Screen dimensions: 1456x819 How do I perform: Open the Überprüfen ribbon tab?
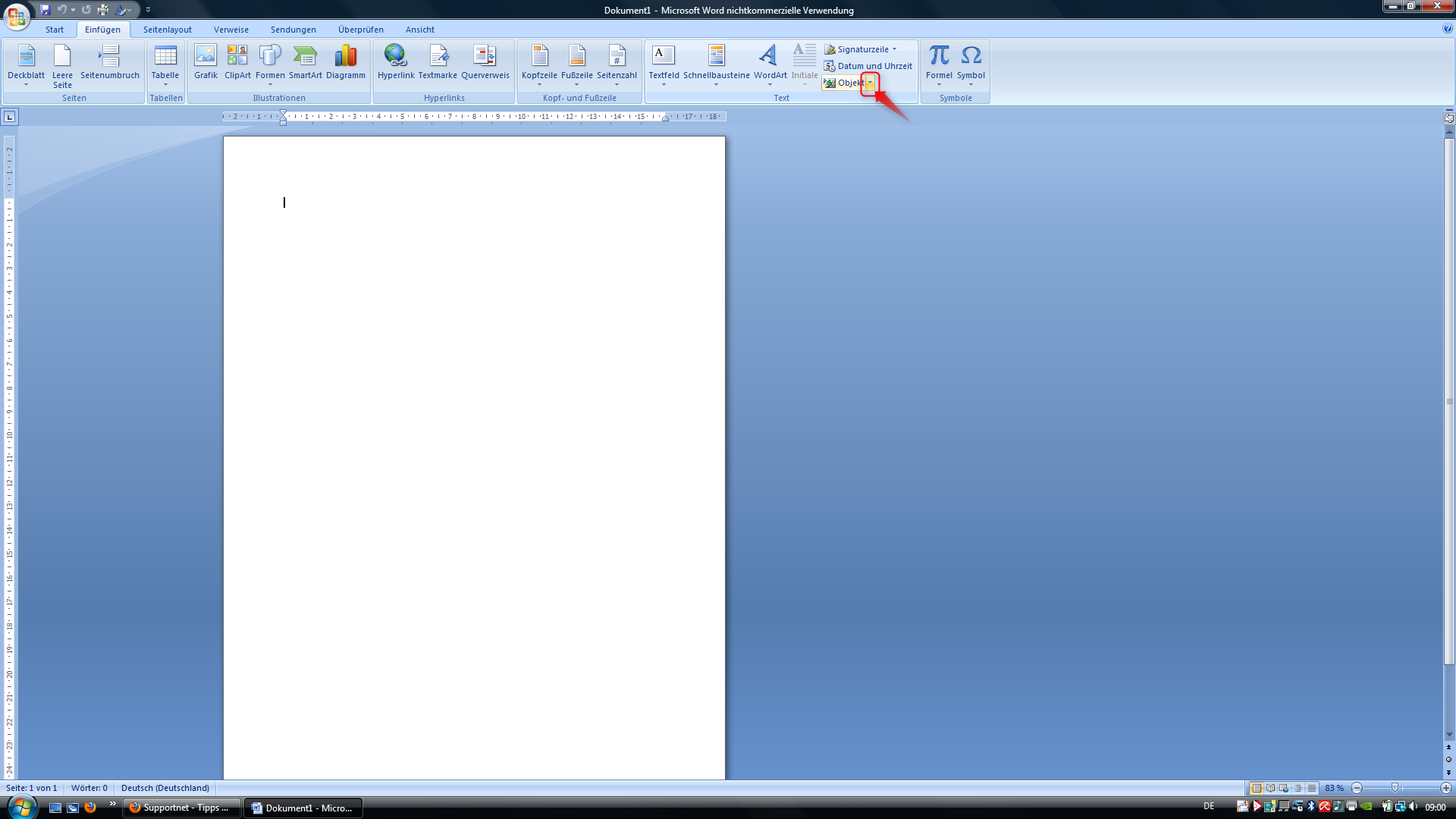pos(360,30)
